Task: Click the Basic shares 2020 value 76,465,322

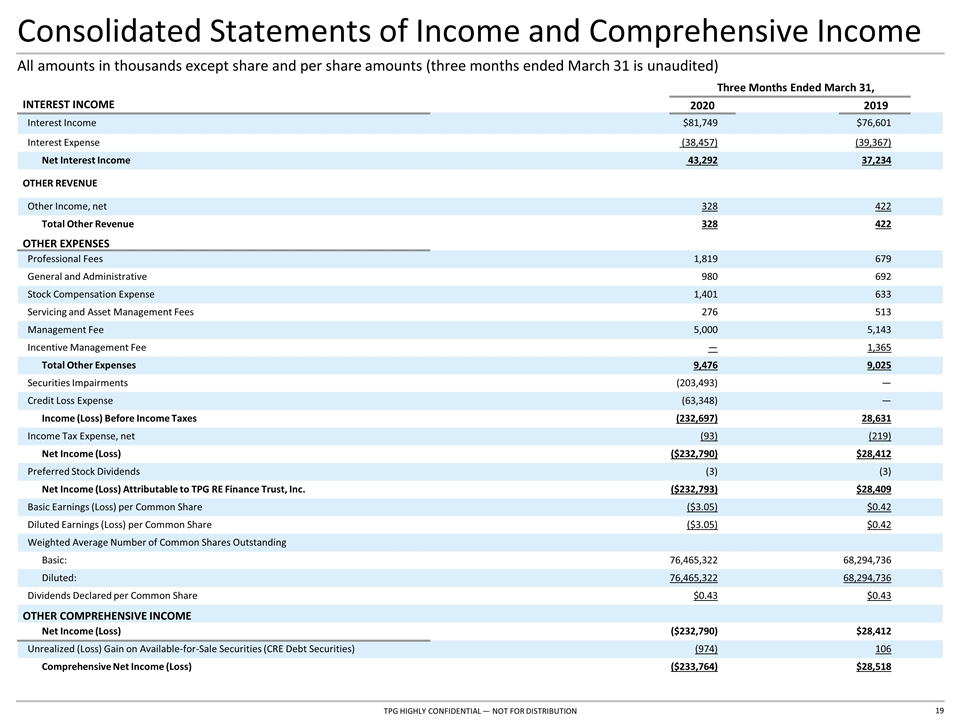Action: [x=694, y=561]
